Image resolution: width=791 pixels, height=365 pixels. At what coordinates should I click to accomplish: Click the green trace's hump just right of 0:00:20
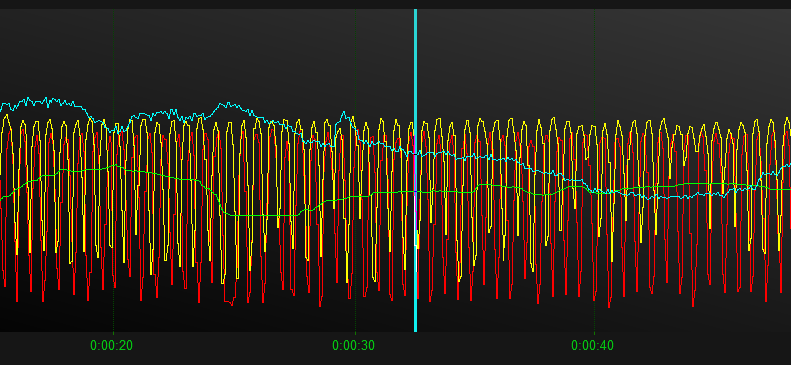coord(115,165)
